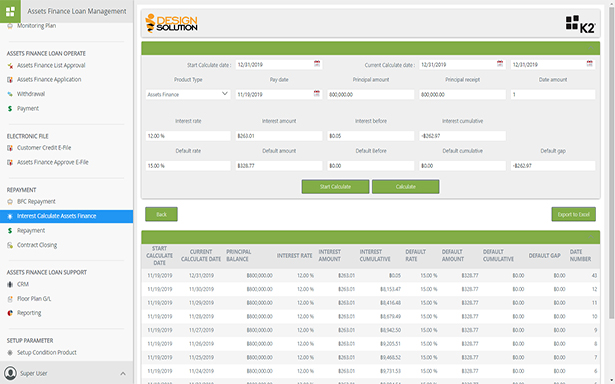This screenshot has width=615, height=384.
Task: Click the Monitoring Plan icon
Action: tap(10, 26)
